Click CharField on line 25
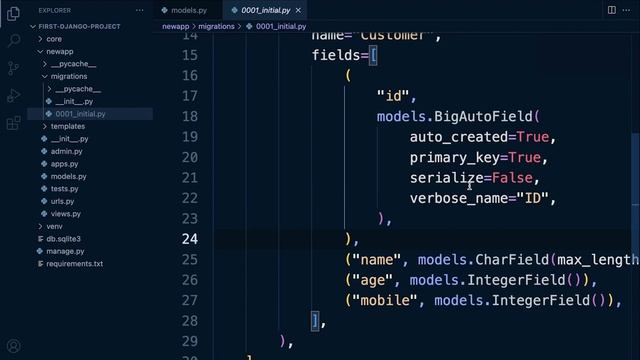This screenshot has height=360, width=640. pos(512,260)
